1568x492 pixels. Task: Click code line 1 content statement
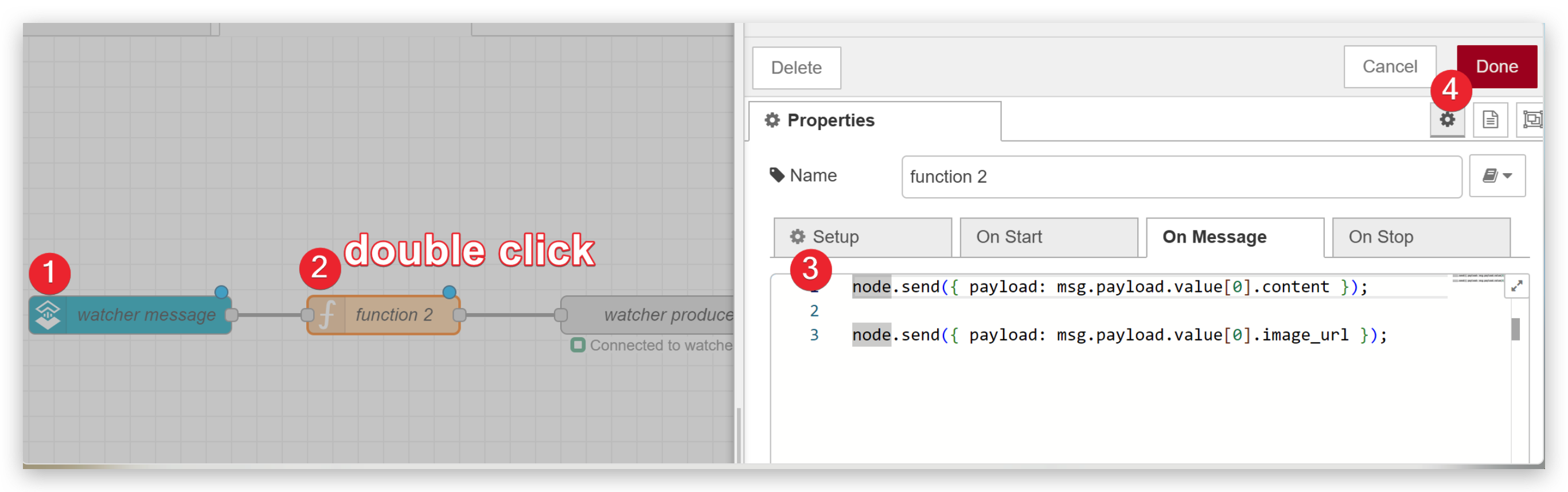[1109, 287]
